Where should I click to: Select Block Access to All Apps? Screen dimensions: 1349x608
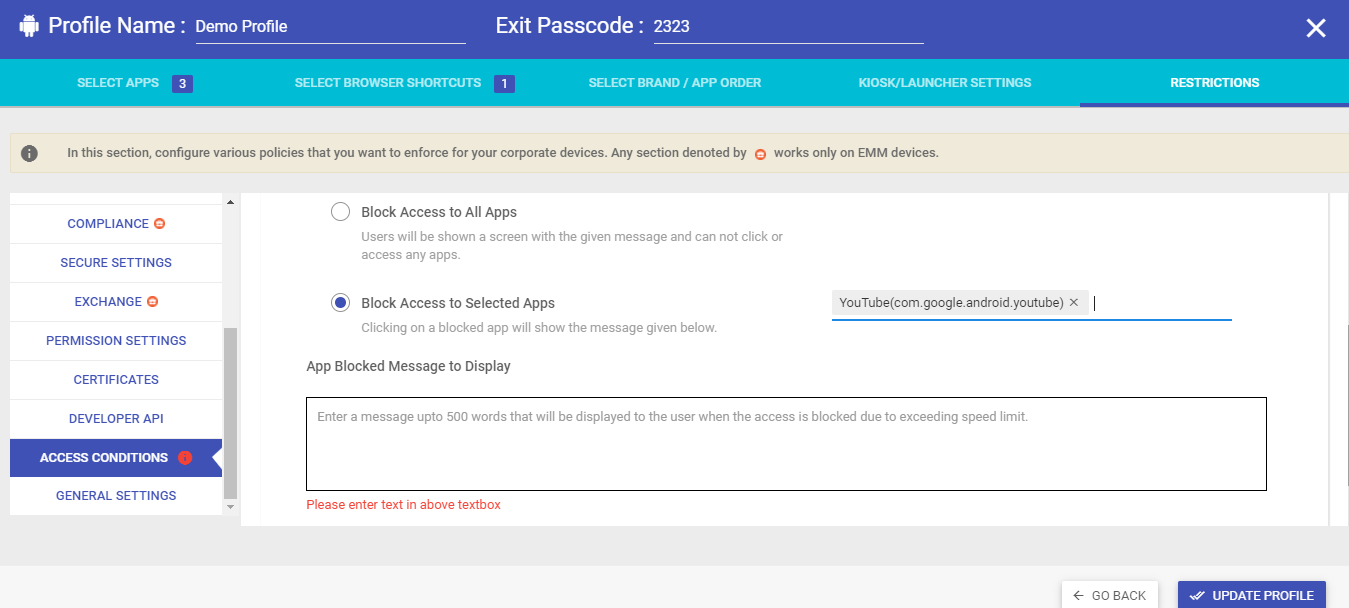tap(340, 211)
